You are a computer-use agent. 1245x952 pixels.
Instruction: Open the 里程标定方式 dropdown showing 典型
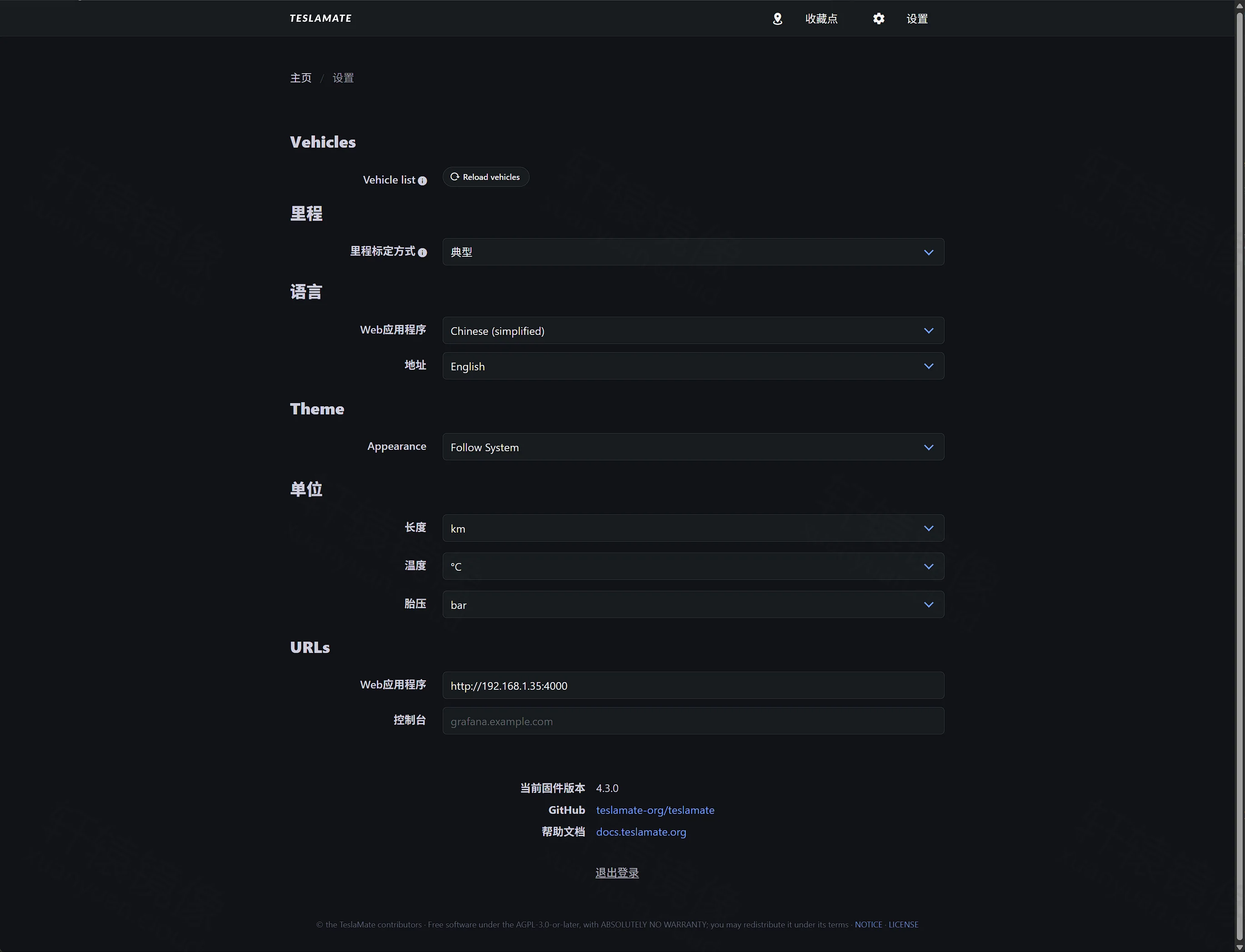pos(693,252)
